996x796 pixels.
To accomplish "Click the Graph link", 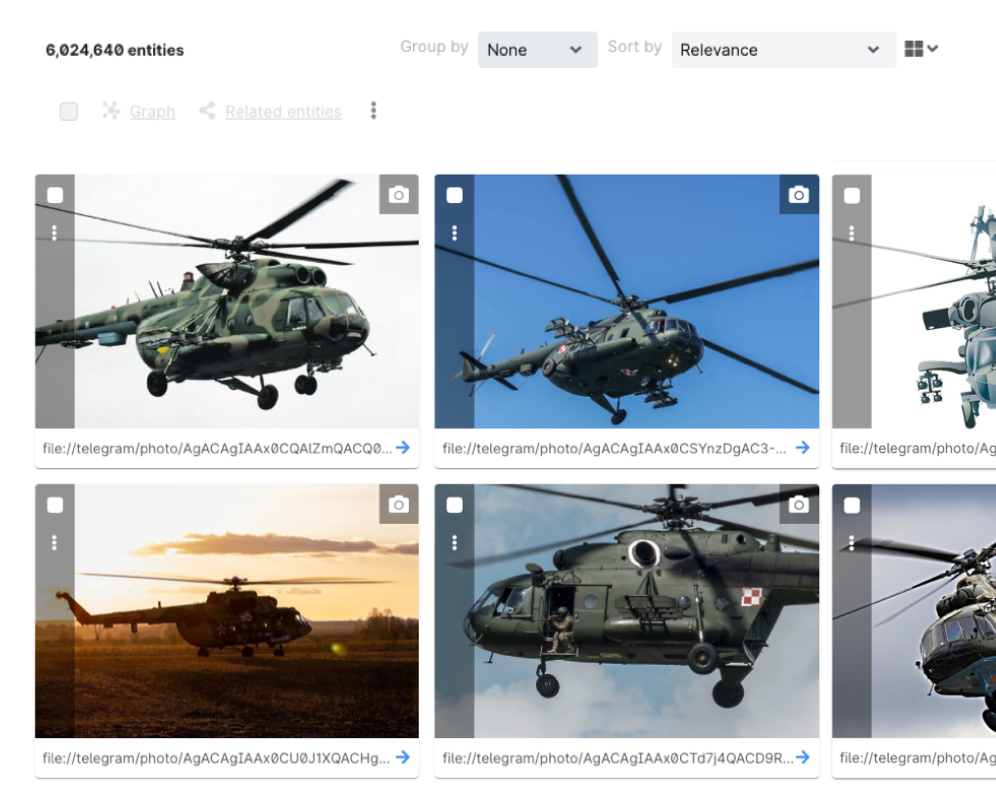I will [x=152, y=112].
